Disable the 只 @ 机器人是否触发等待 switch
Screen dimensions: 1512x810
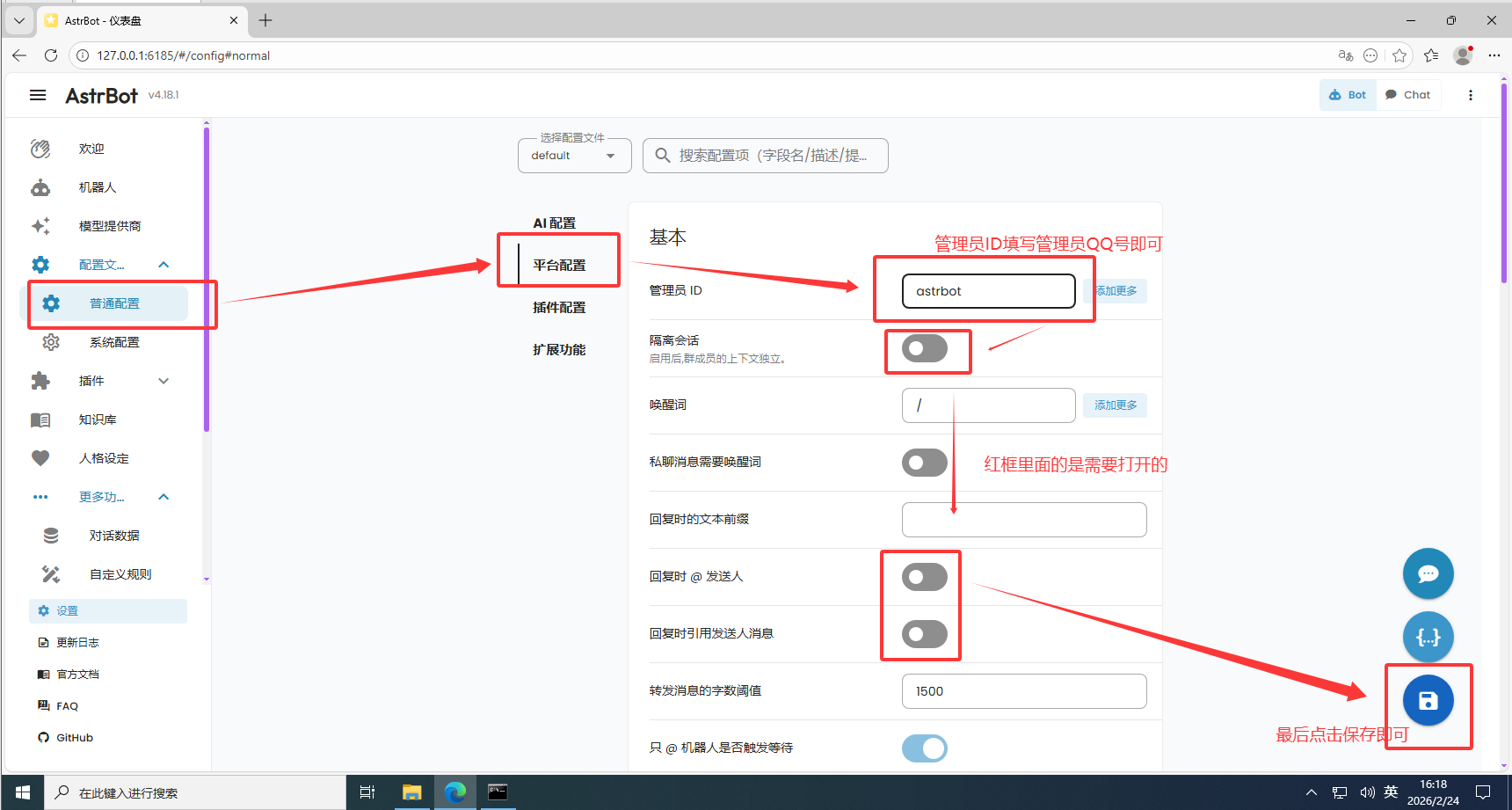point(925,748)
